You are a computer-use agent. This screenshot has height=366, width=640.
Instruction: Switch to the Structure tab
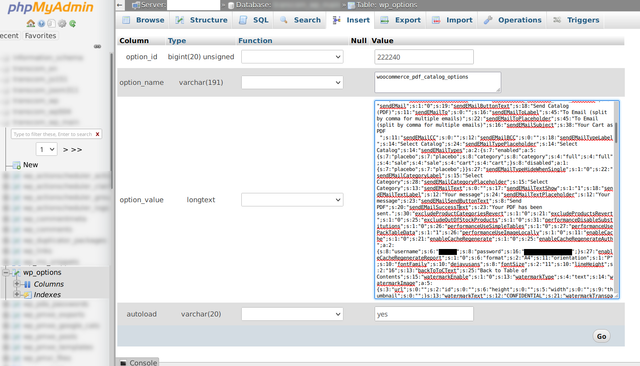201,20
